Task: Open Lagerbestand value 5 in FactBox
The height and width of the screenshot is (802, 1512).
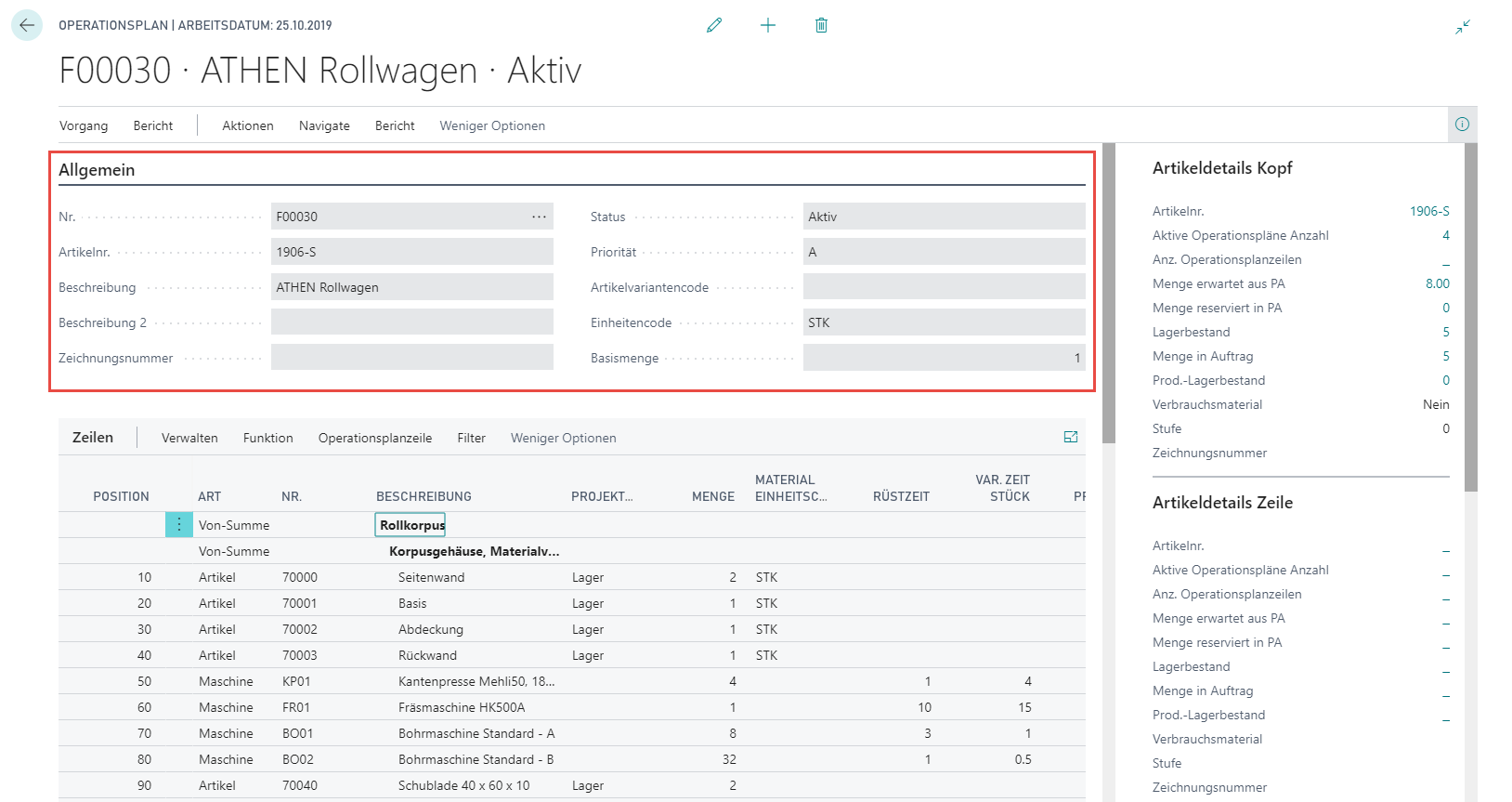Action: click(x=1446, y=332)
